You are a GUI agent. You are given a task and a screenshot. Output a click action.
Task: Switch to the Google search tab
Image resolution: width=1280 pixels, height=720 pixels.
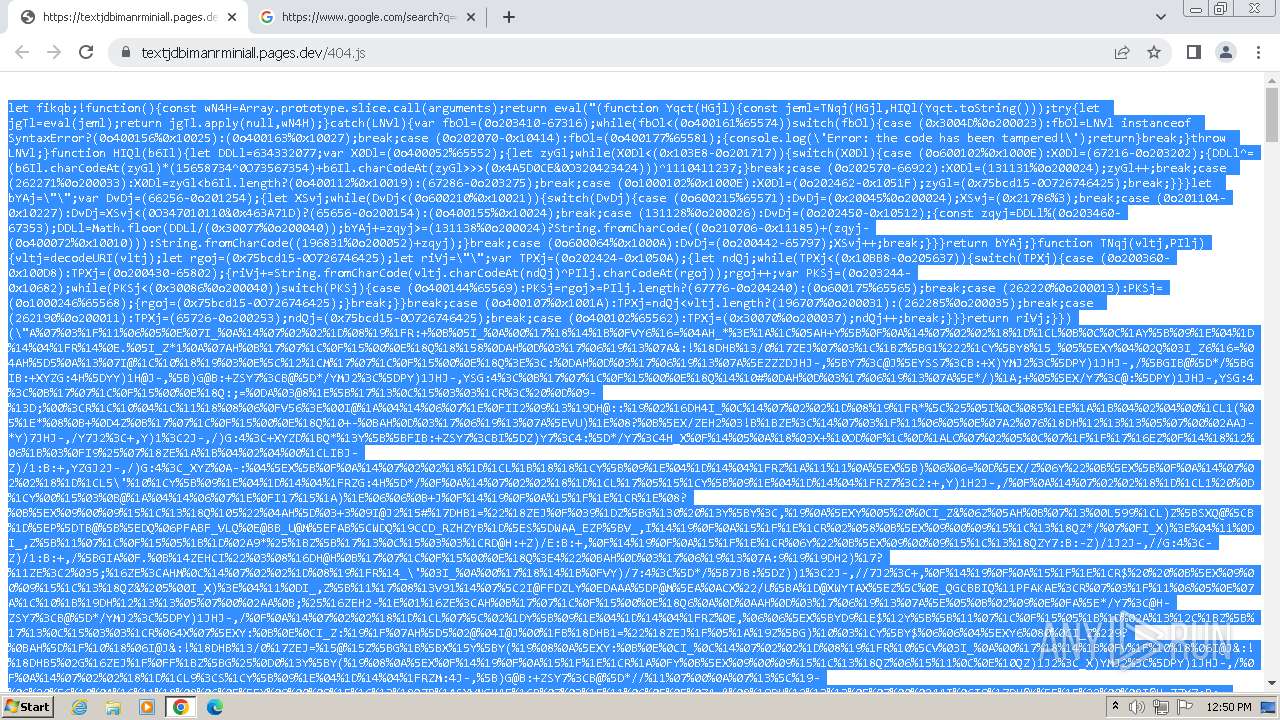coord(367,17)
